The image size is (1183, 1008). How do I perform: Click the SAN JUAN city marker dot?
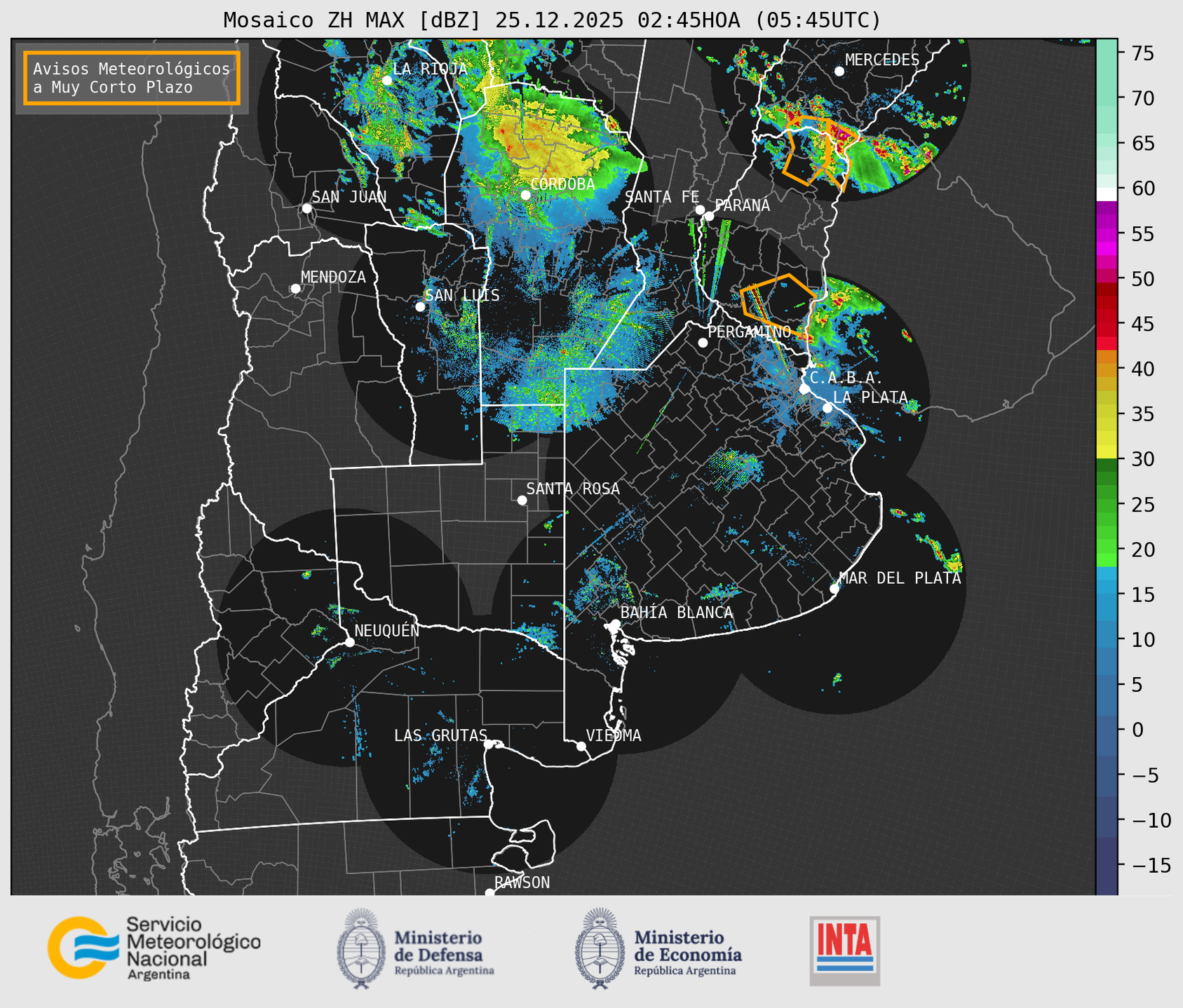(x=306, y=208)
